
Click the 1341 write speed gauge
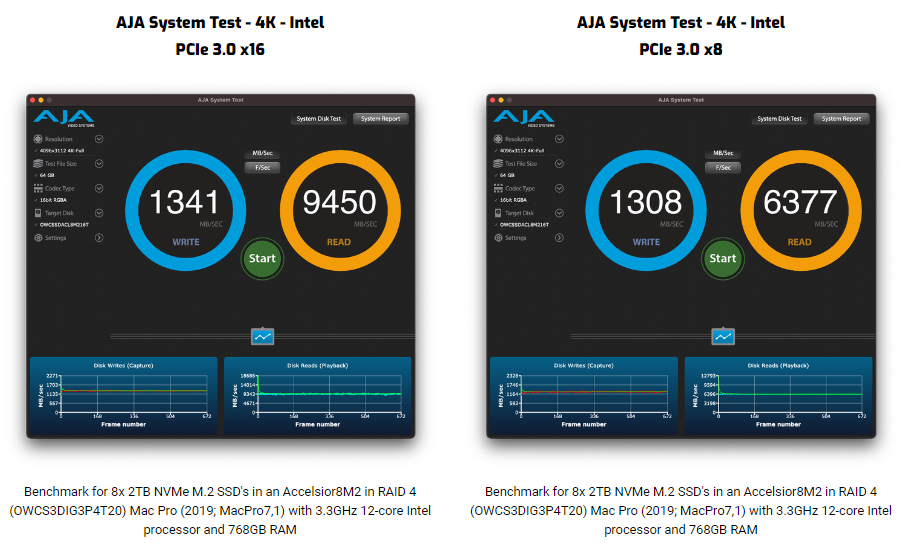click(x=185, y=210)
